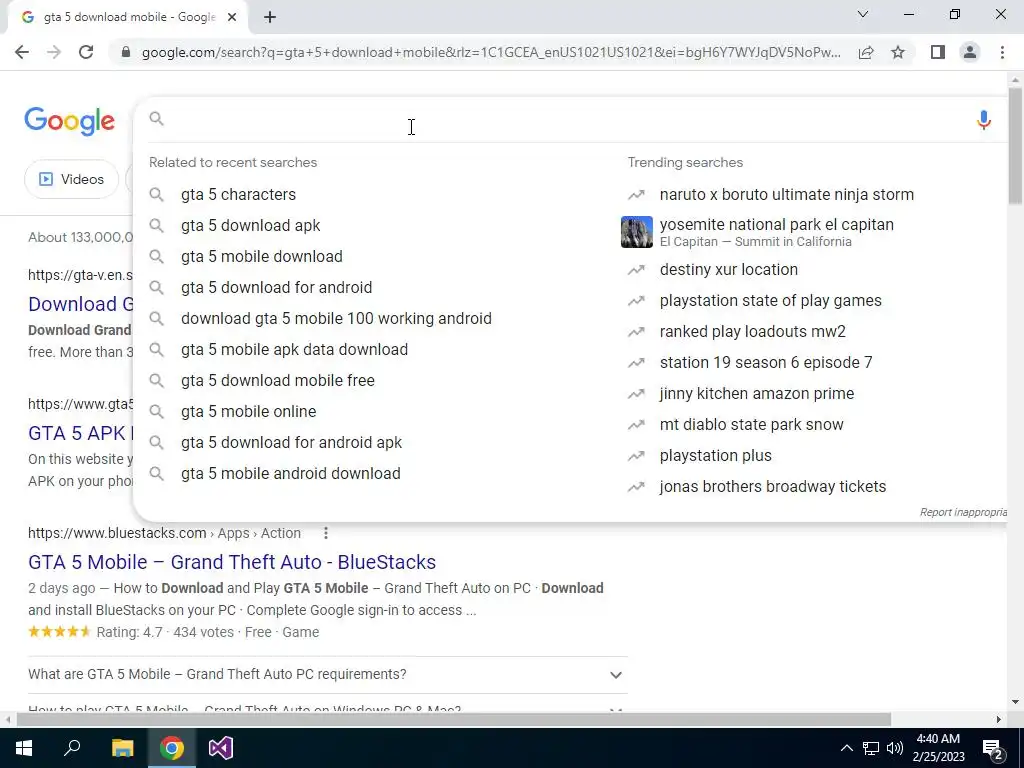1024x768 pixels.
Task: Choose suggestion 'gta 5 download apk'
Action: click(251, 225)
